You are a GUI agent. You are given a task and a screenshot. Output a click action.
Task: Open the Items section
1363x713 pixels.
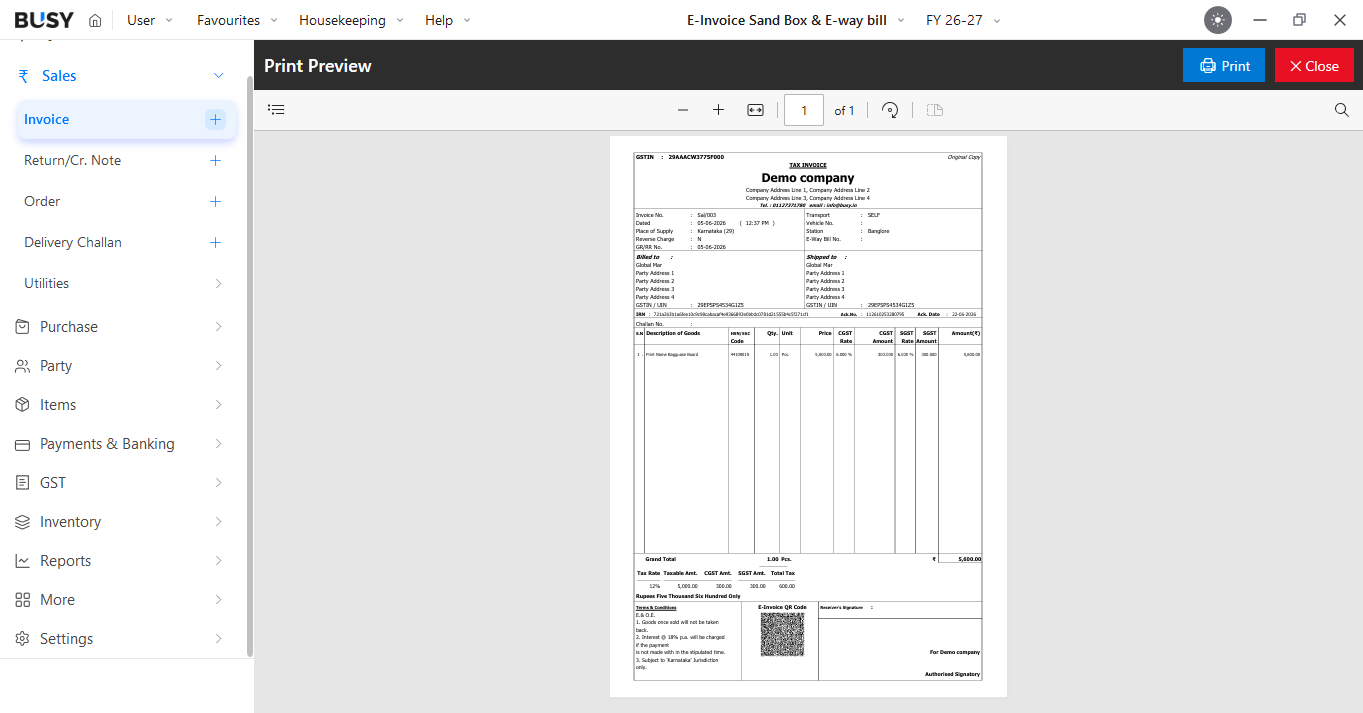pos(58,405)
